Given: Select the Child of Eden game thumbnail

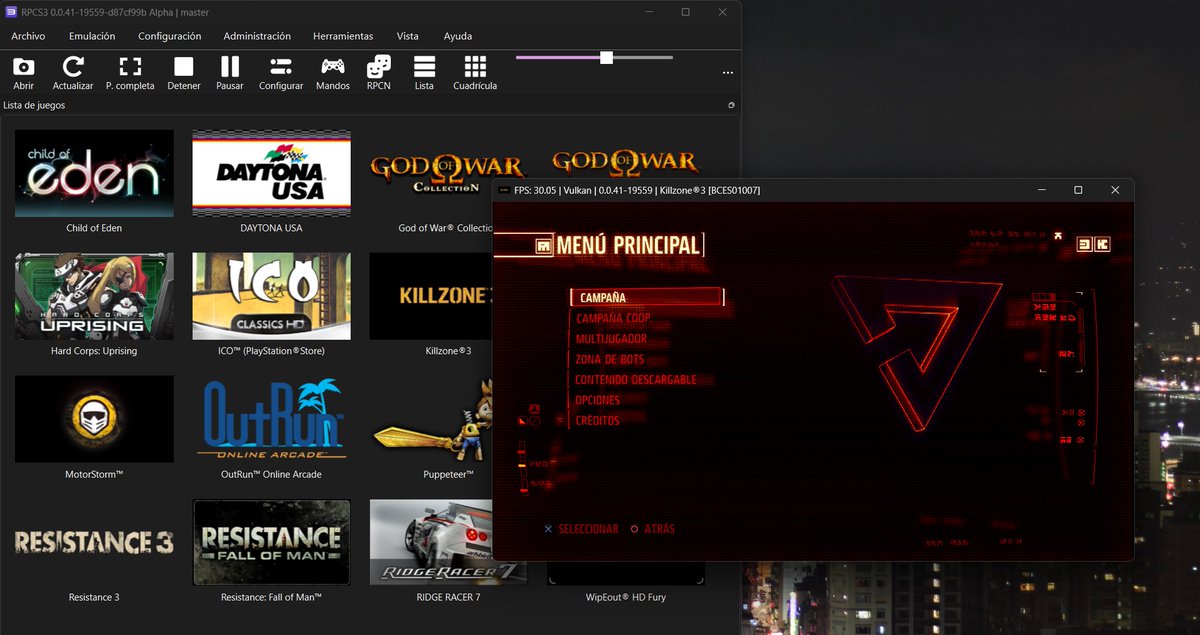Looking at the screenshot, I should click(x=94, y=173).
